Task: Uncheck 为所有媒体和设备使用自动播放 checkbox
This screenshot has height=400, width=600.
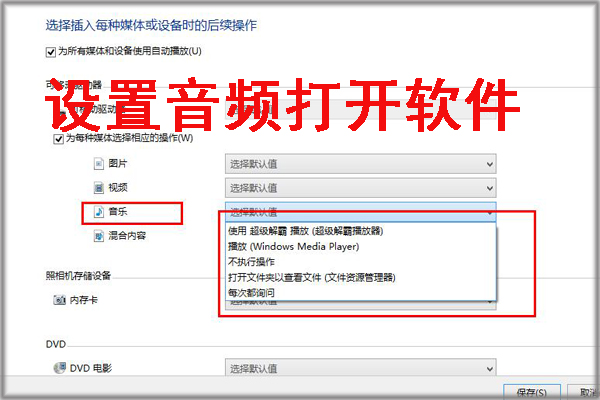Action: (51, 52)
